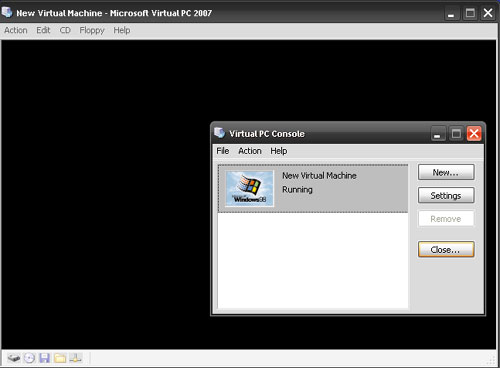Open the Floppy menu

pos(92,31)
